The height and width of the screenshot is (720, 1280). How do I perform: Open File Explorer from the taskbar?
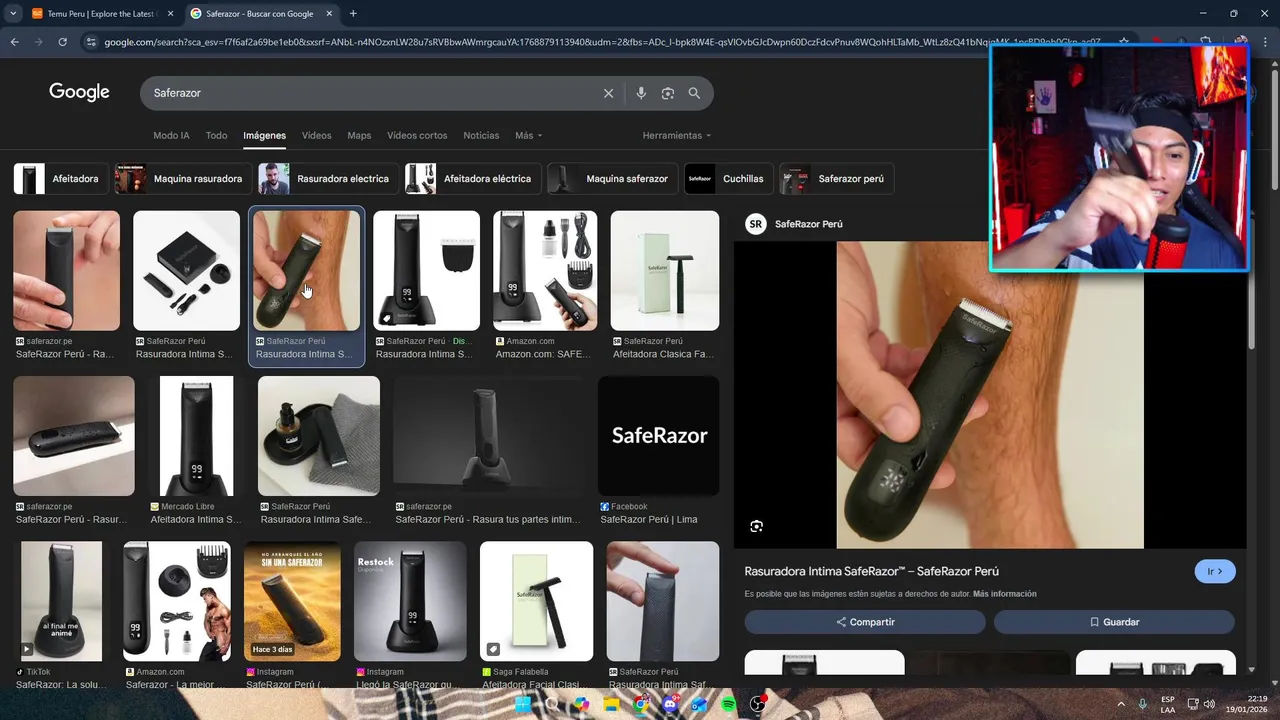pos(611,704)
